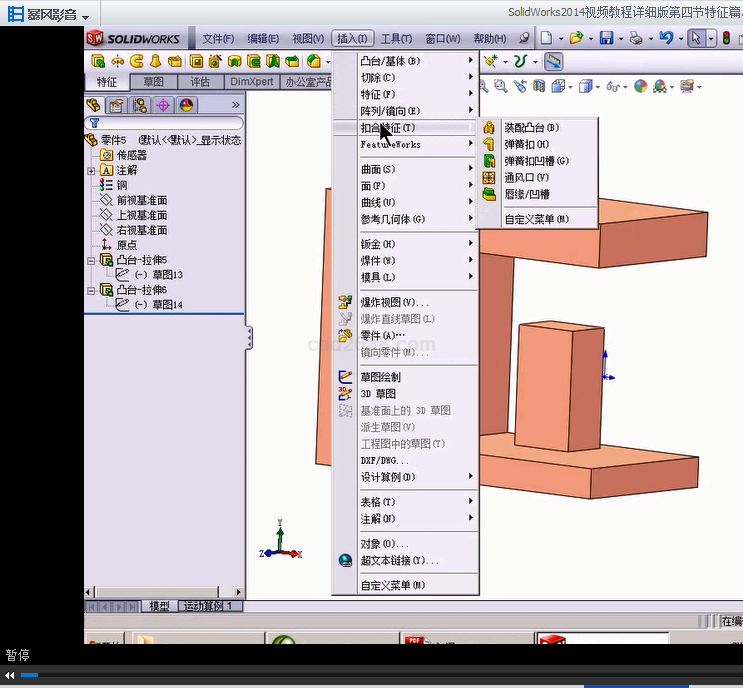Open the PropertyManager tab icon
Screen dimensions: 743x688
(x=117, y=105)
